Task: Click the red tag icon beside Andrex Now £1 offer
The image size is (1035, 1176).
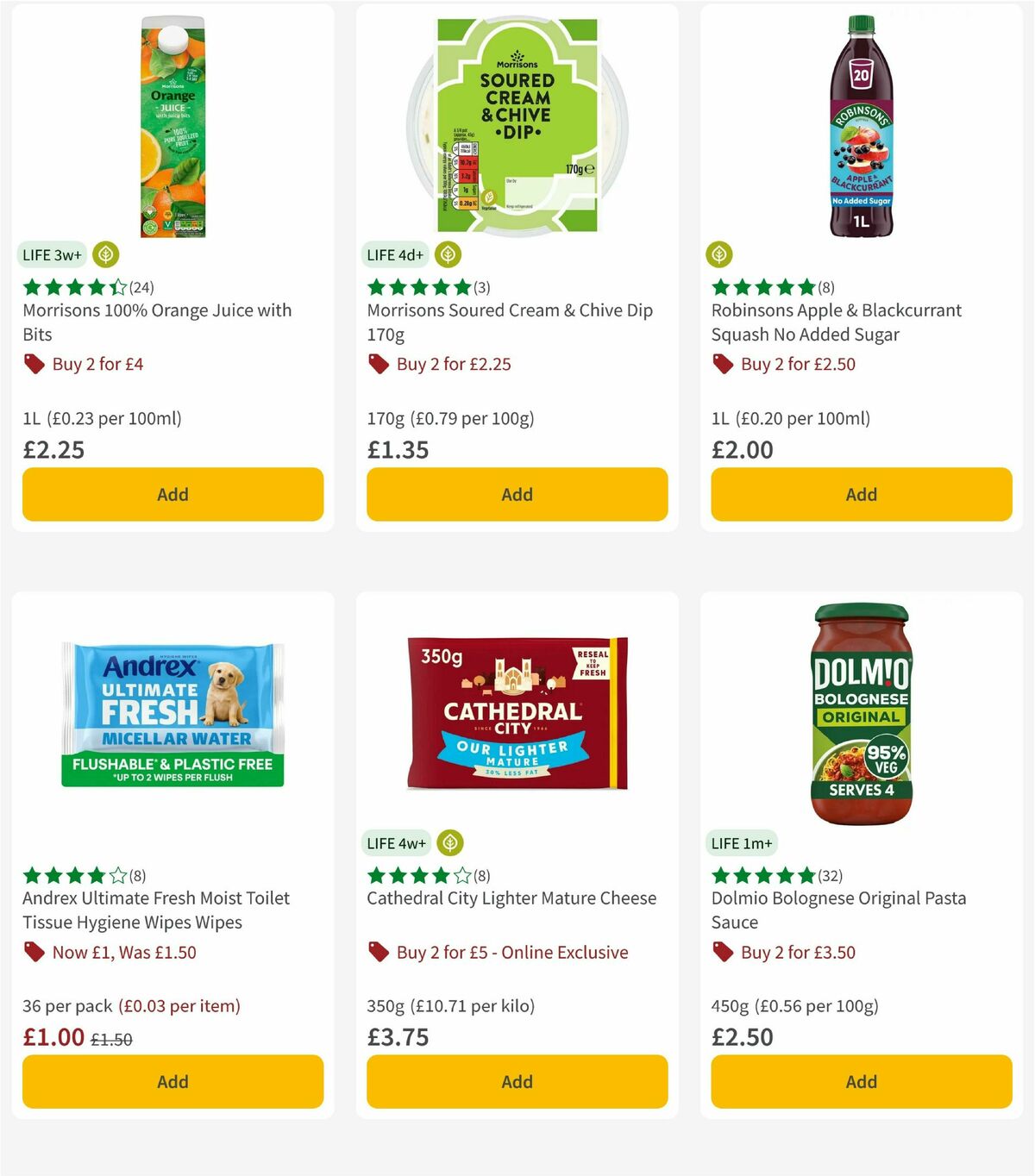Action: 33,953
